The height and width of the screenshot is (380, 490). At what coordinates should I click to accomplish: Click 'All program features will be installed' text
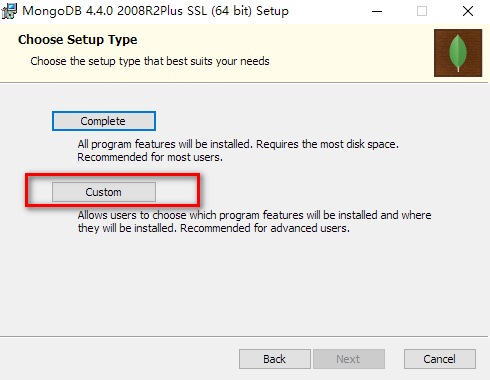(165, 144)
